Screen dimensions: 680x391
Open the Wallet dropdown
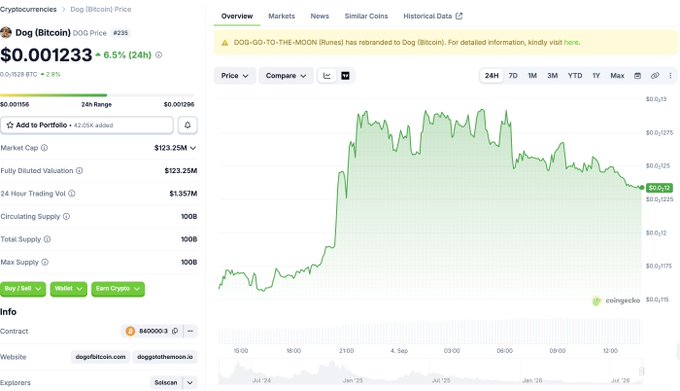click(x=69, y=289)
